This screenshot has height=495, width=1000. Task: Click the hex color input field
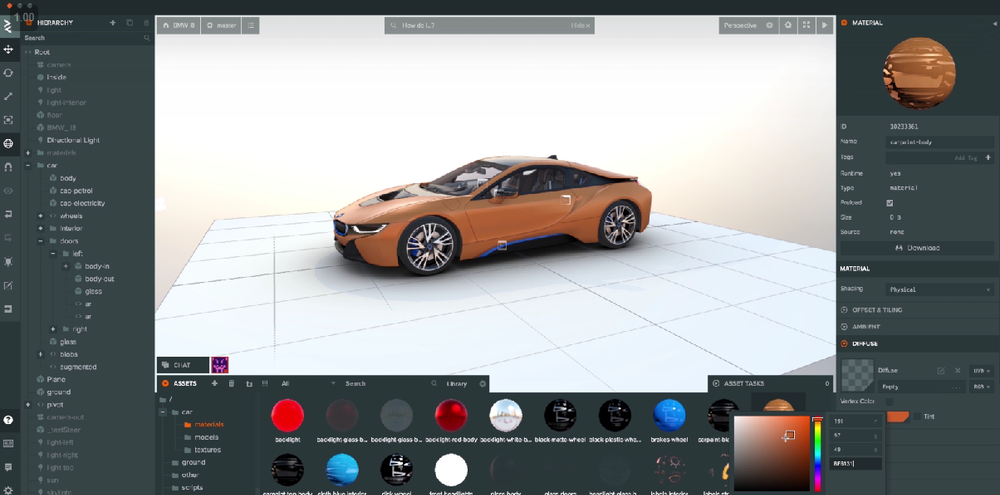pyautogui.click(x=855, y=464)
